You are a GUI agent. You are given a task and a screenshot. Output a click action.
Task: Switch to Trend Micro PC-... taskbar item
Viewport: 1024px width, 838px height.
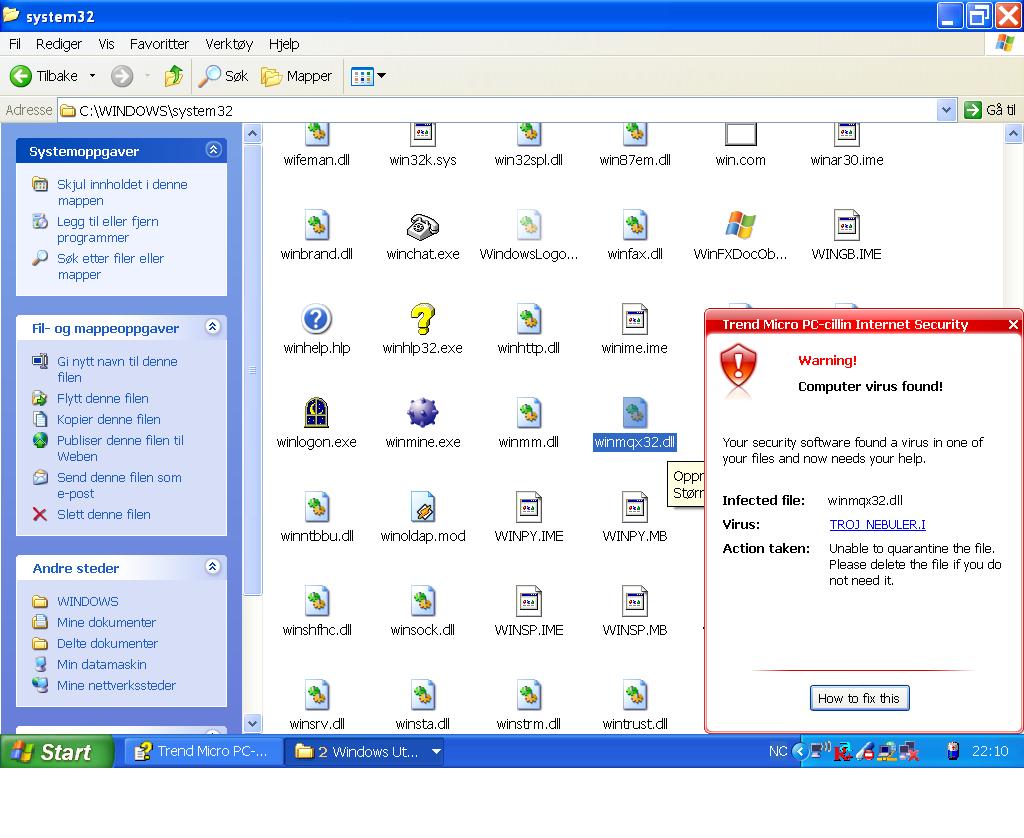coord(202,752)
